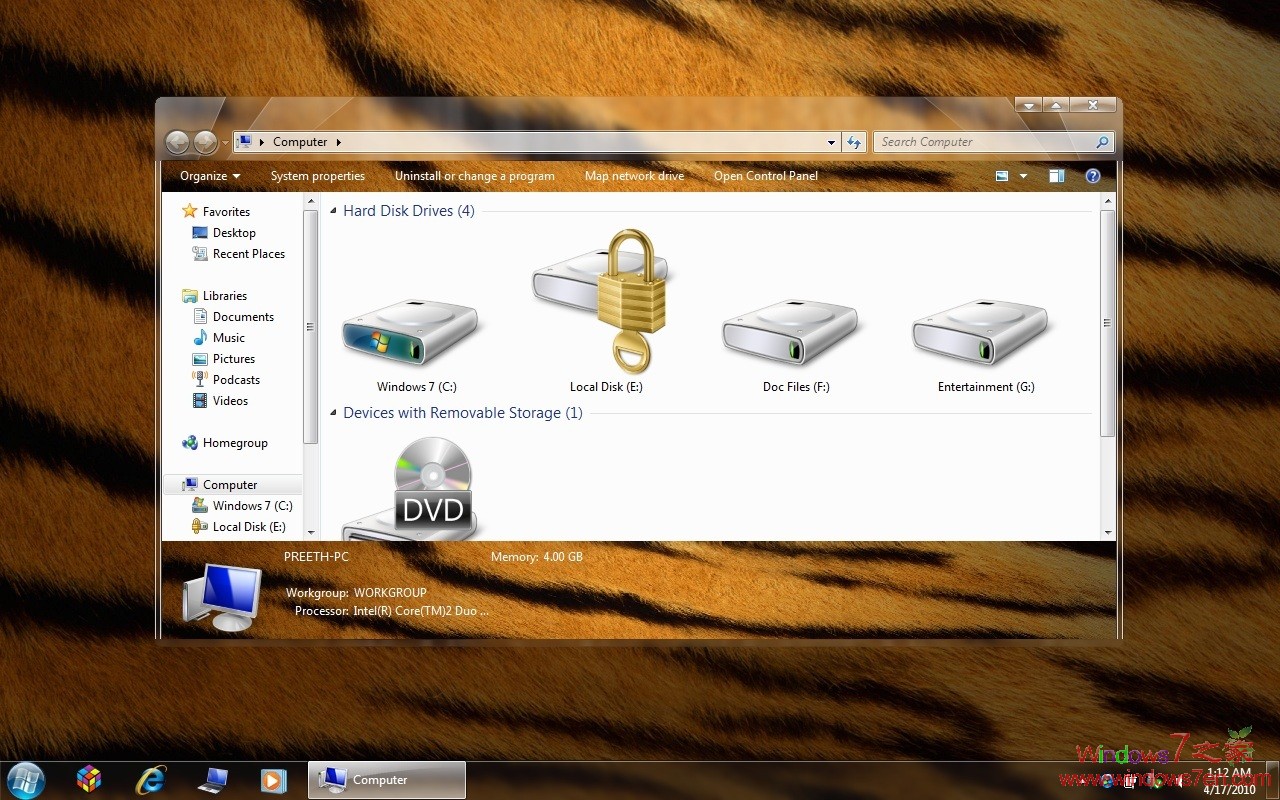This screenshot has width=1280, height=800.
Task: Select the Doc Files (F:) drive
Action: click(x=790, y=330)
